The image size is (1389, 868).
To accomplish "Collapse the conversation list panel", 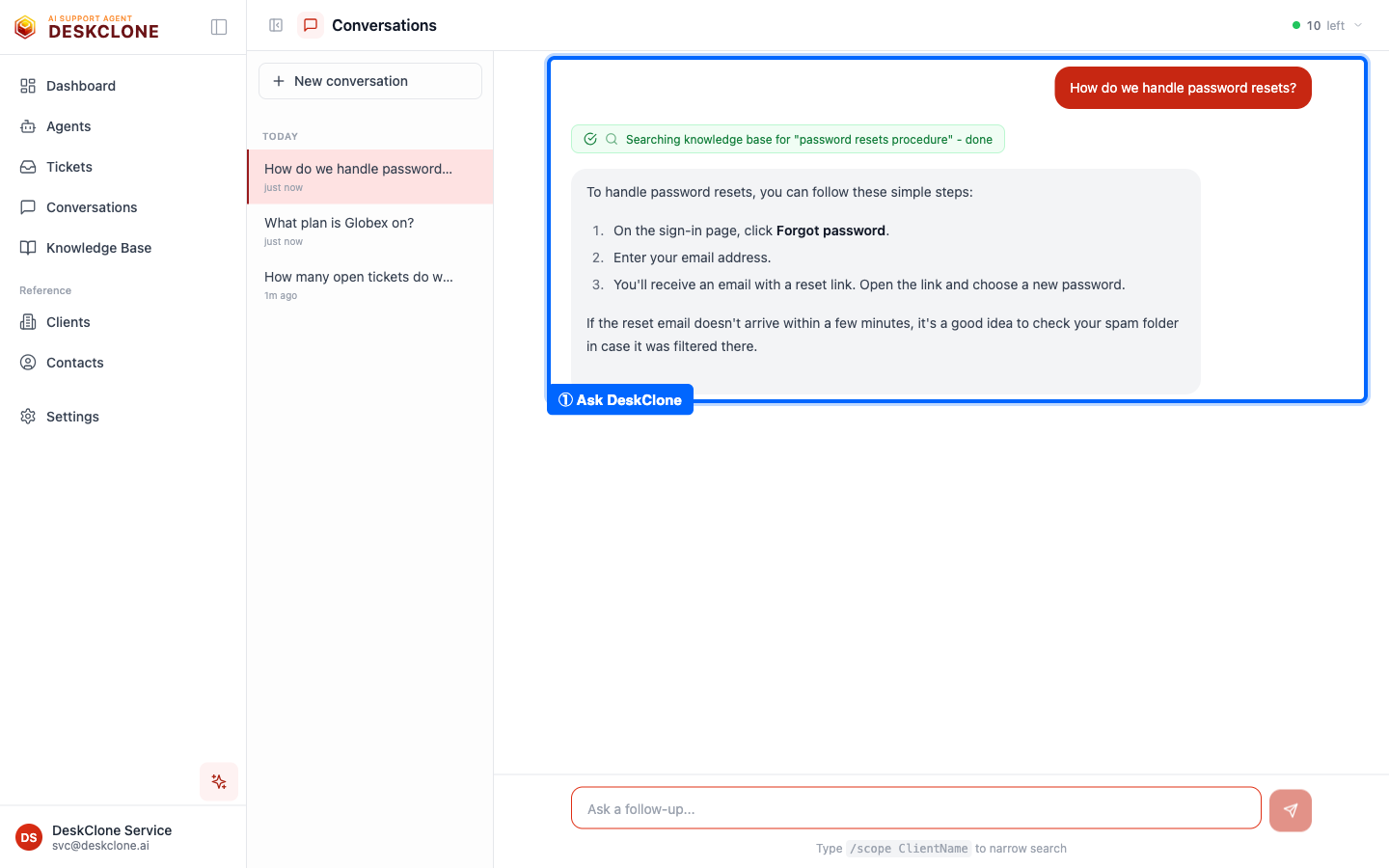I will [x=276, y=25].
